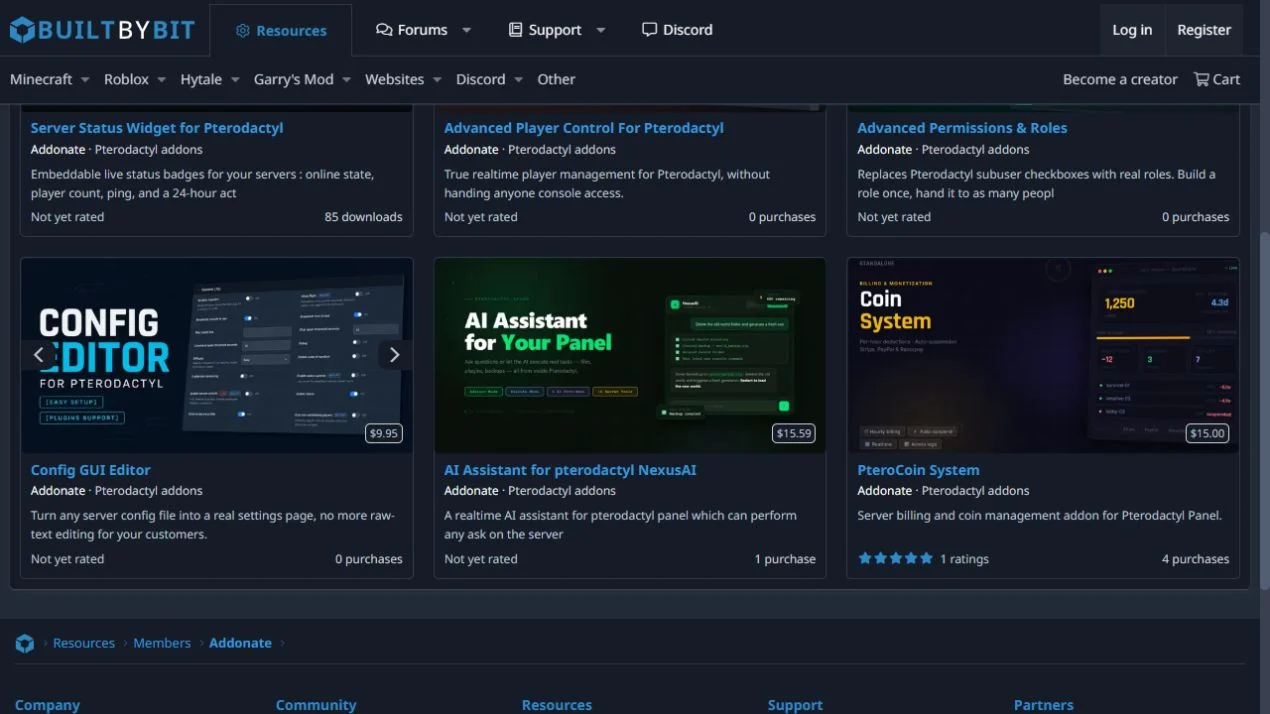Click Pterodactyl addons under PteroCoin System

click(975, 491)
